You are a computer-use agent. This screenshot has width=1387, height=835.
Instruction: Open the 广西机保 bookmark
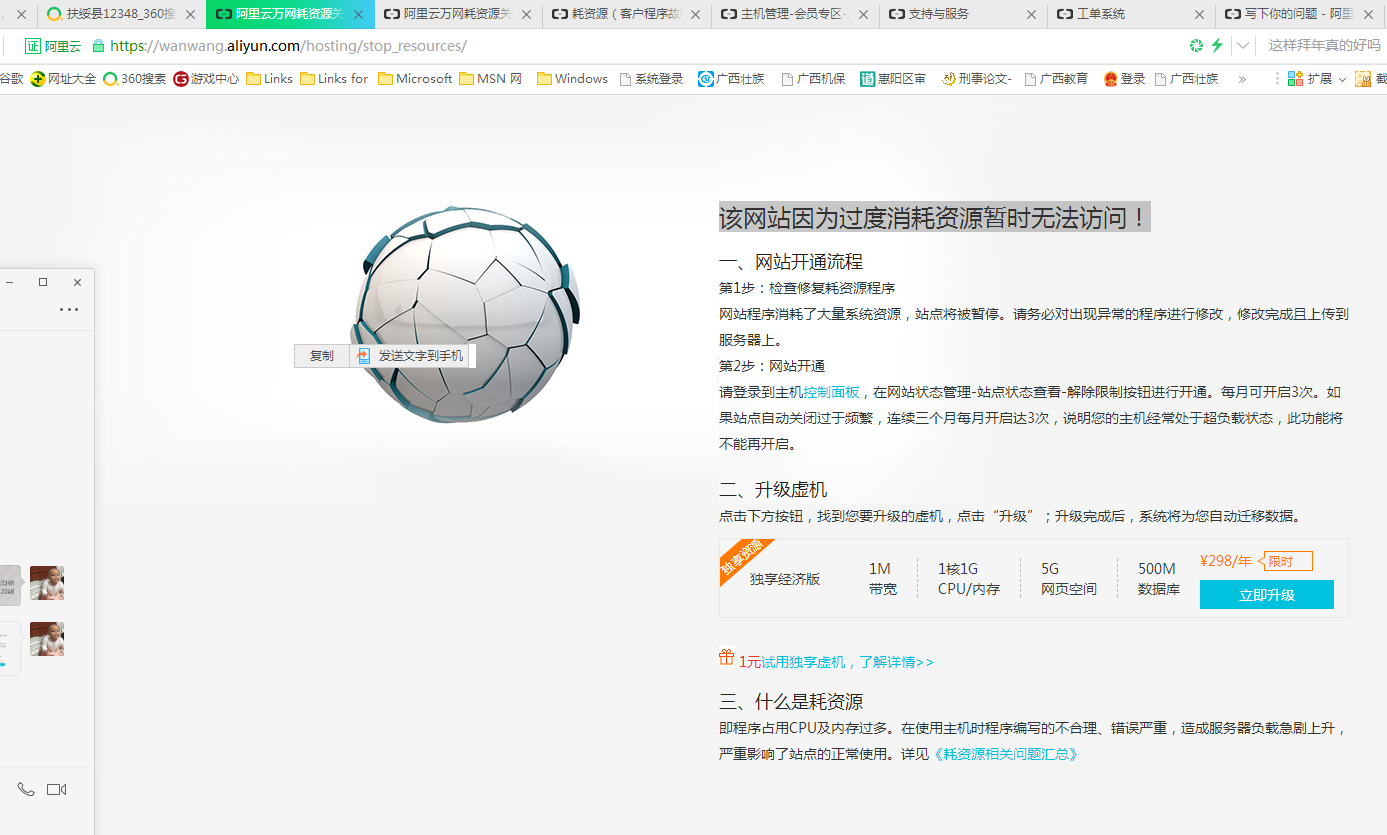(x=813, y=79)
